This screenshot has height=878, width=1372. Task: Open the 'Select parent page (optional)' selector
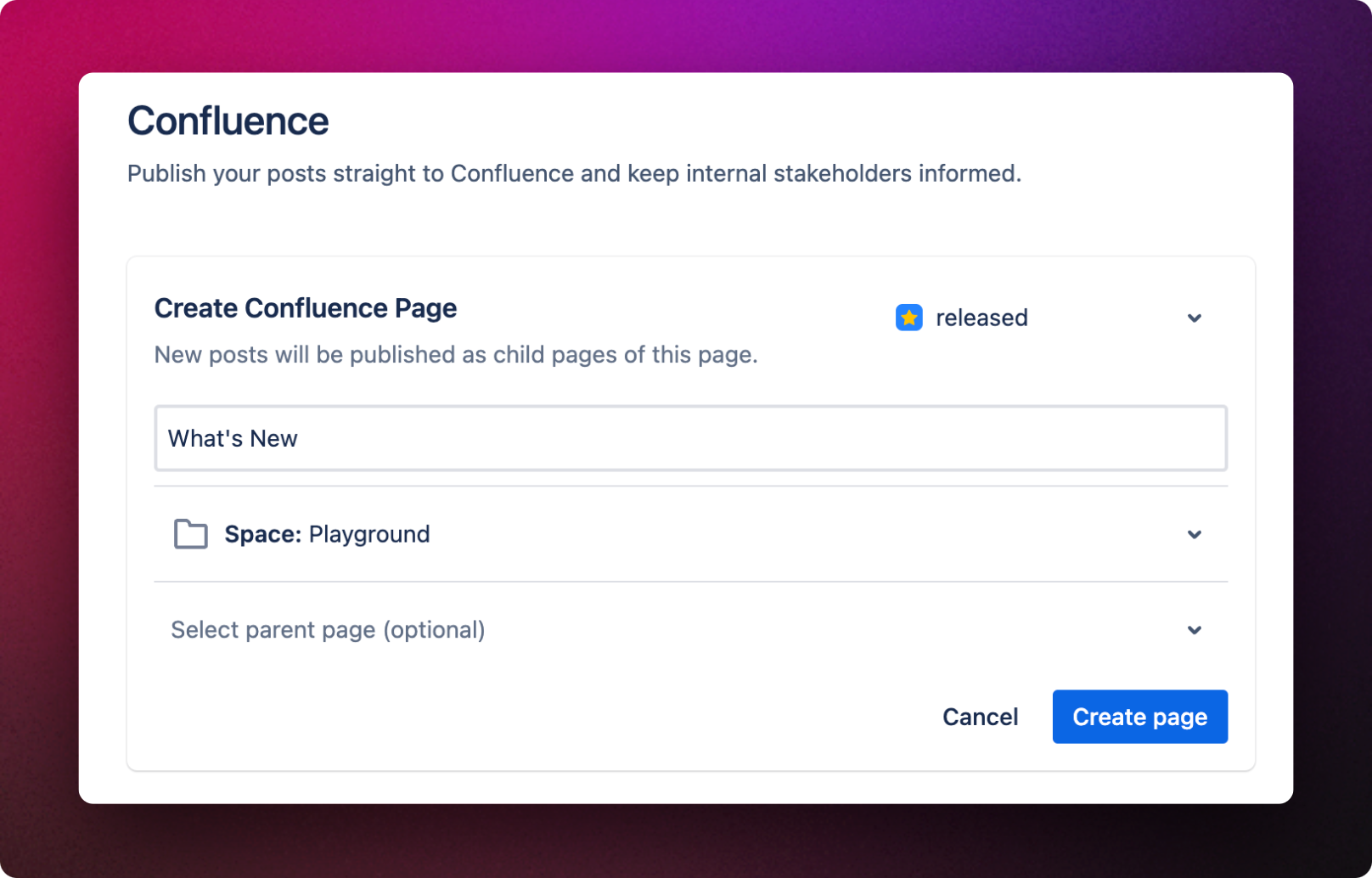coord(328,630)
